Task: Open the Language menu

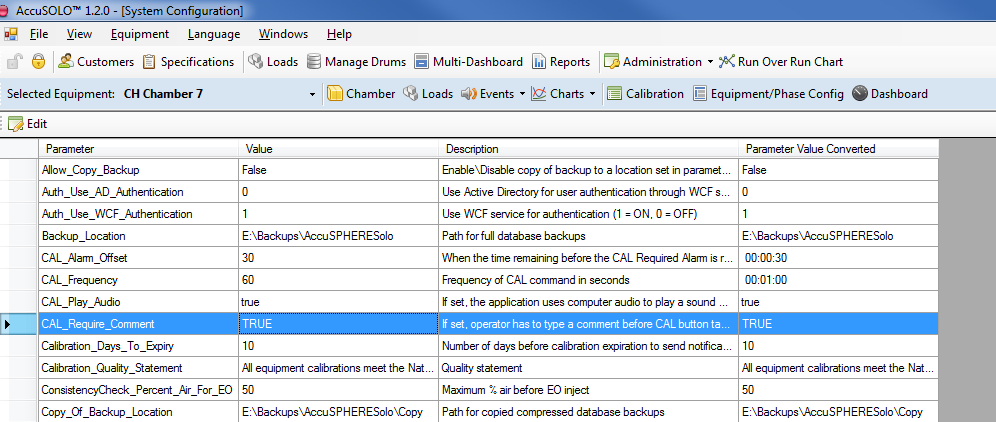Action: (213, 34)
